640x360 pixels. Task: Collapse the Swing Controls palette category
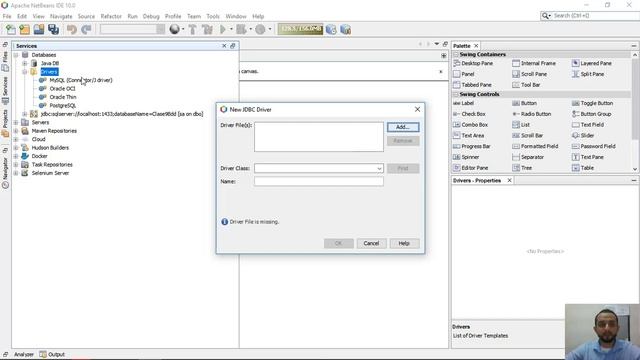(456, 94)
